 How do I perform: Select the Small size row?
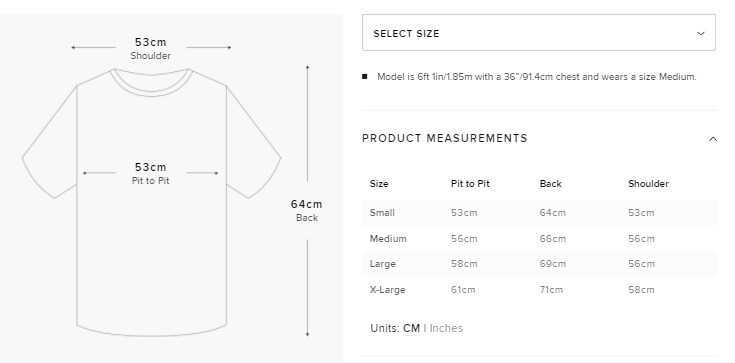pyautogui.click(x=540, y=212)
